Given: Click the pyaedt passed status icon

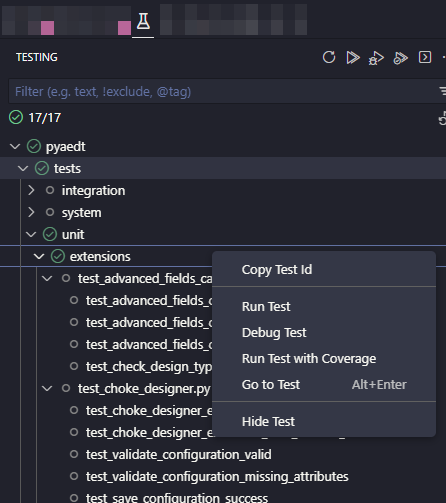Looking at the screenshot, I should point(34,146).
